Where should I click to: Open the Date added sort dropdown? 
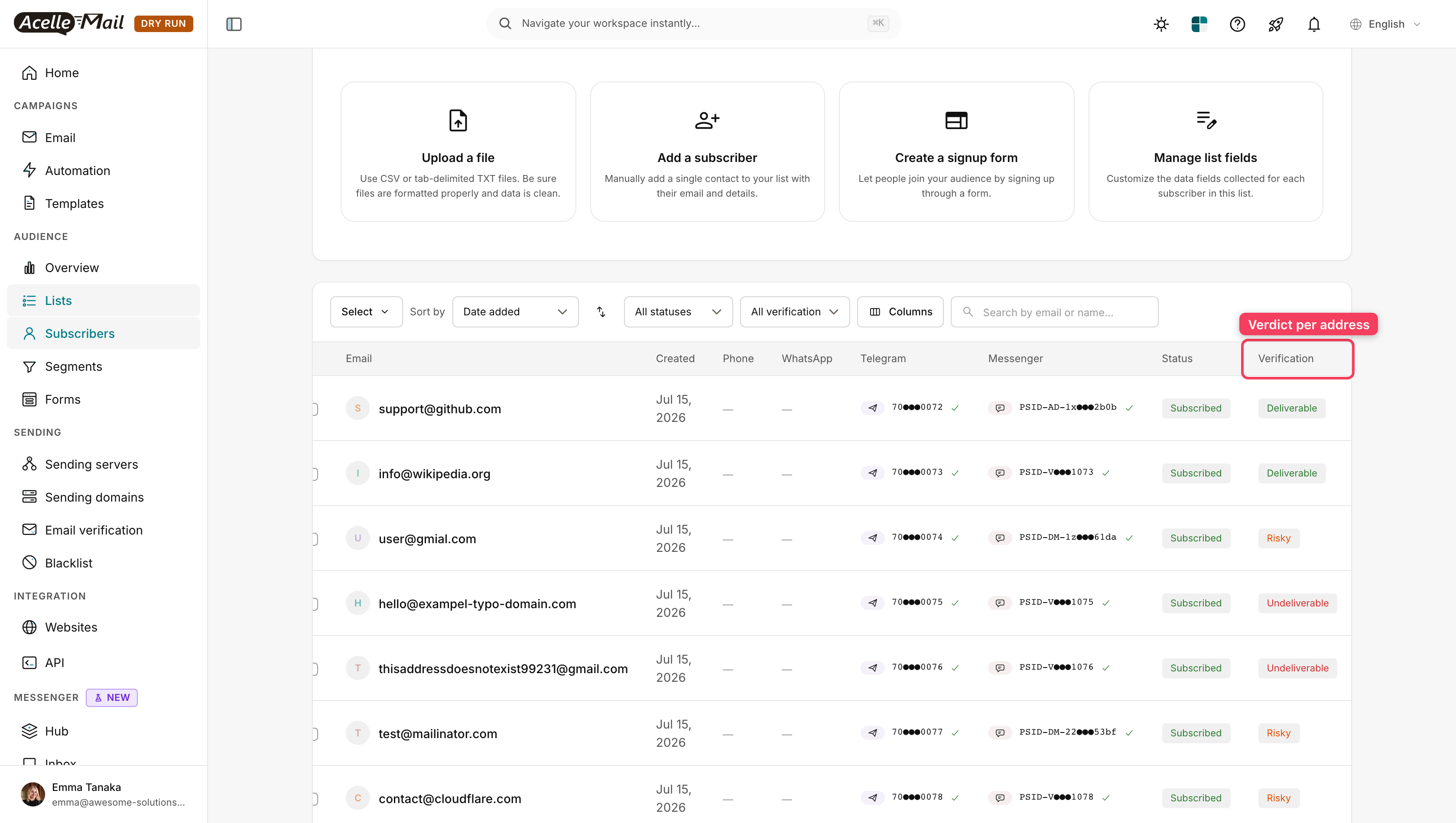pyautogui.click(x=515, y=311)
